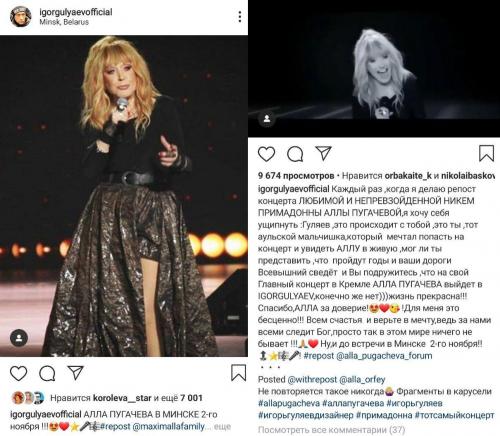Open hashtag #примадонна
Screen dimensions: 500x436
384,415
